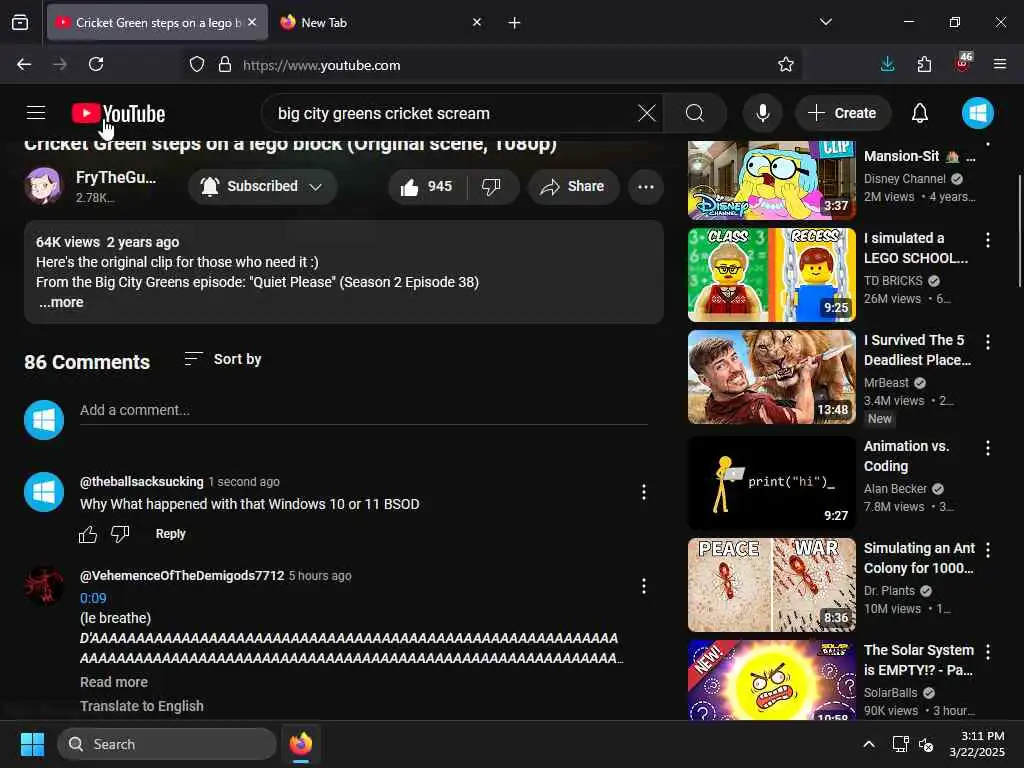Close the New Tab tab
Image resolution: width=1024 pixels, height=768 pixels.
(477, 22)
